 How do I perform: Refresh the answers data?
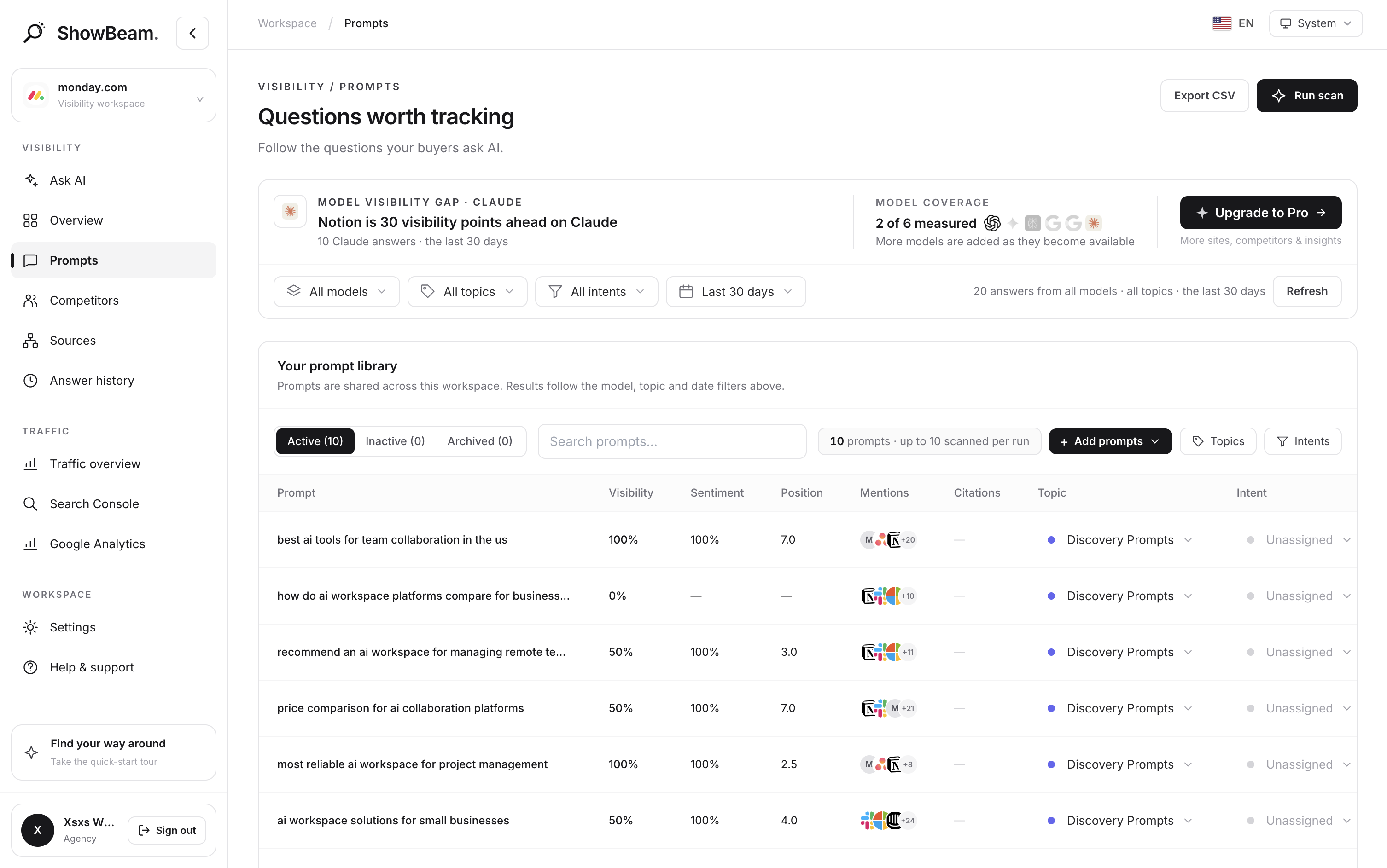pos(1306,292)
